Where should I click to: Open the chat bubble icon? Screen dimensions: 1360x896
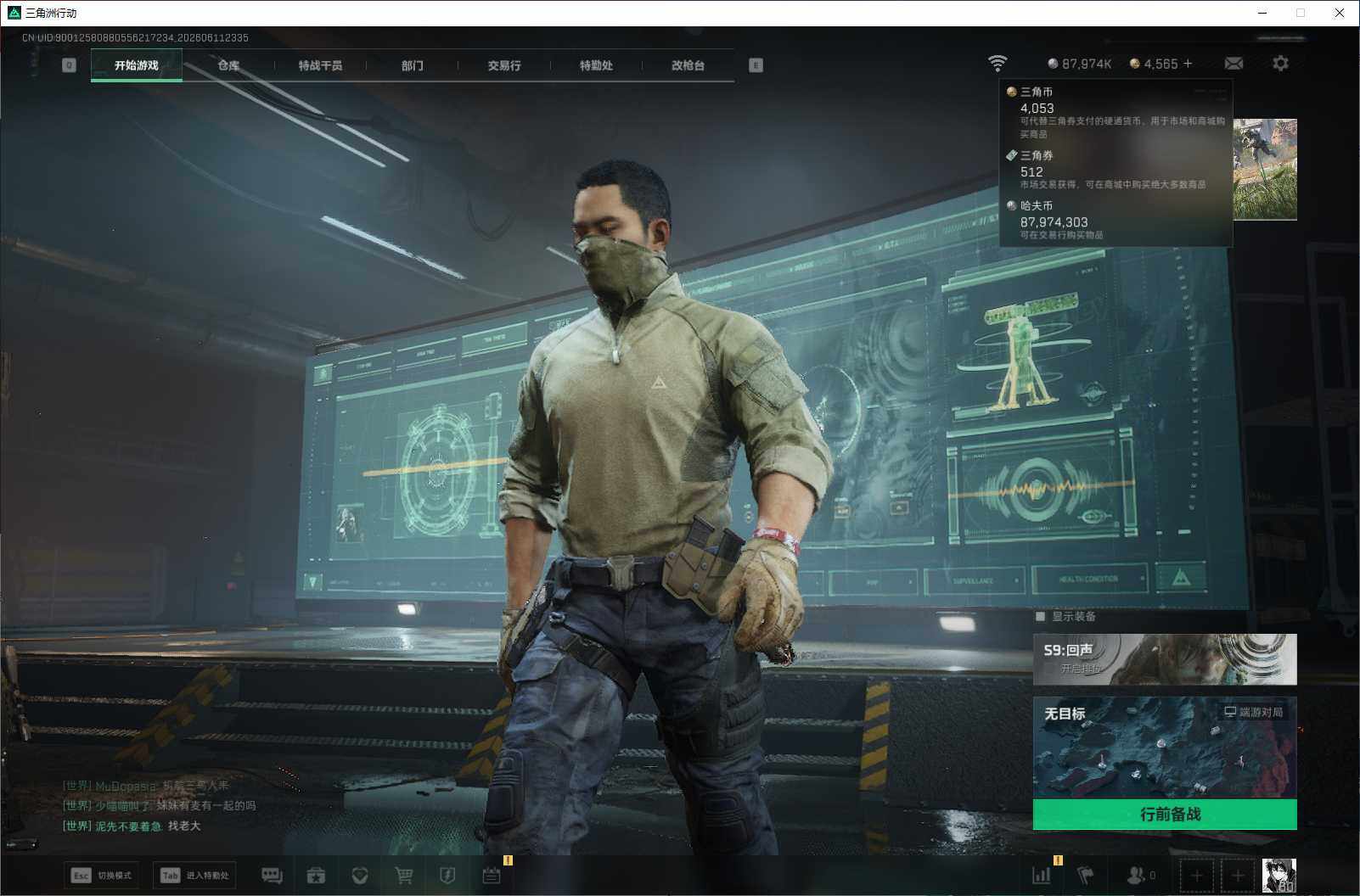point(272,876)
